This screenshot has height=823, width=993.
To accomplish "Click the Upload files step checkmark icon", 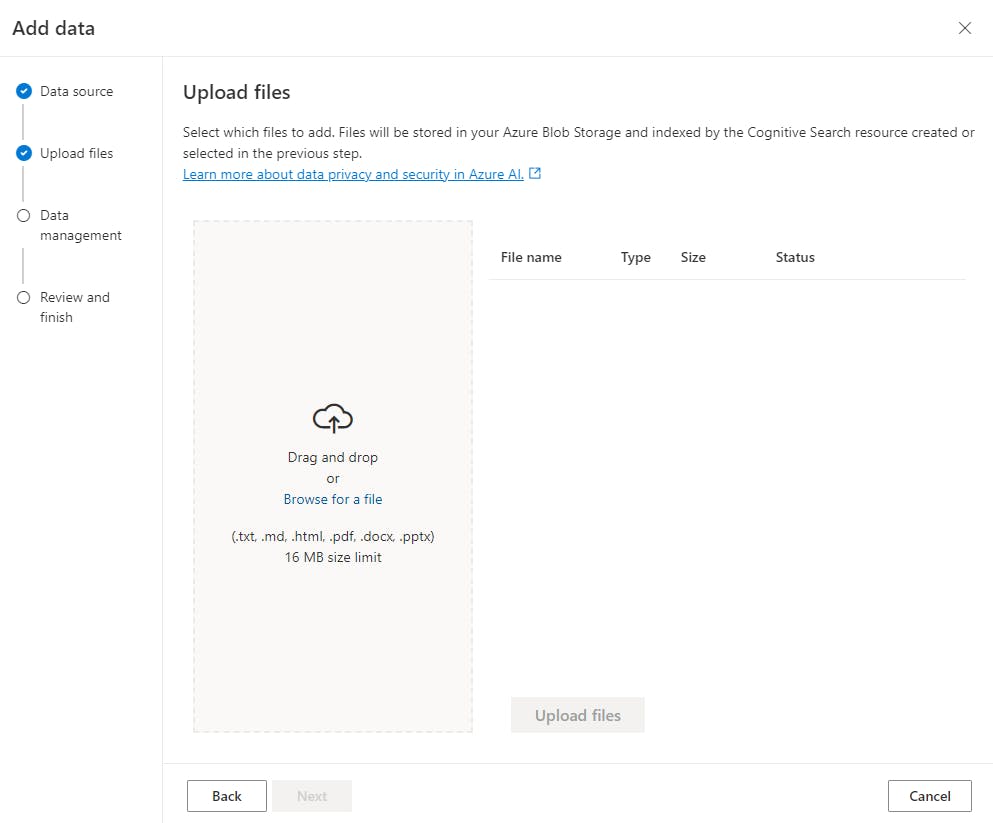I will point(24,153).
